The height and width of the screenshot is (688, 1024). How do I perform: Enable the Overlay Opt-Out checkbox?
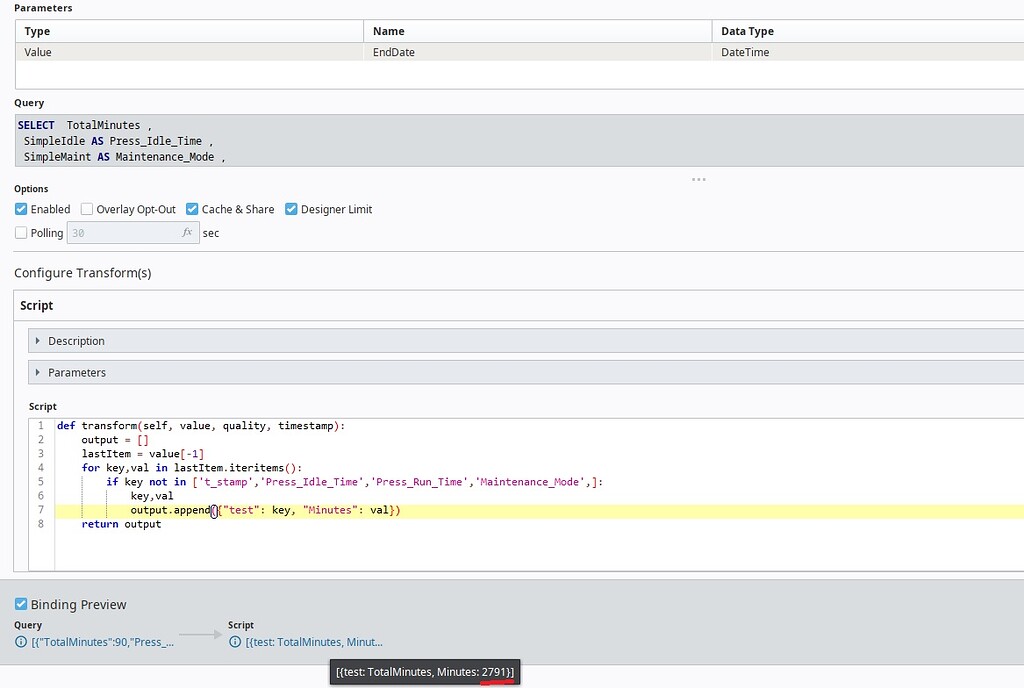(86, 209)
